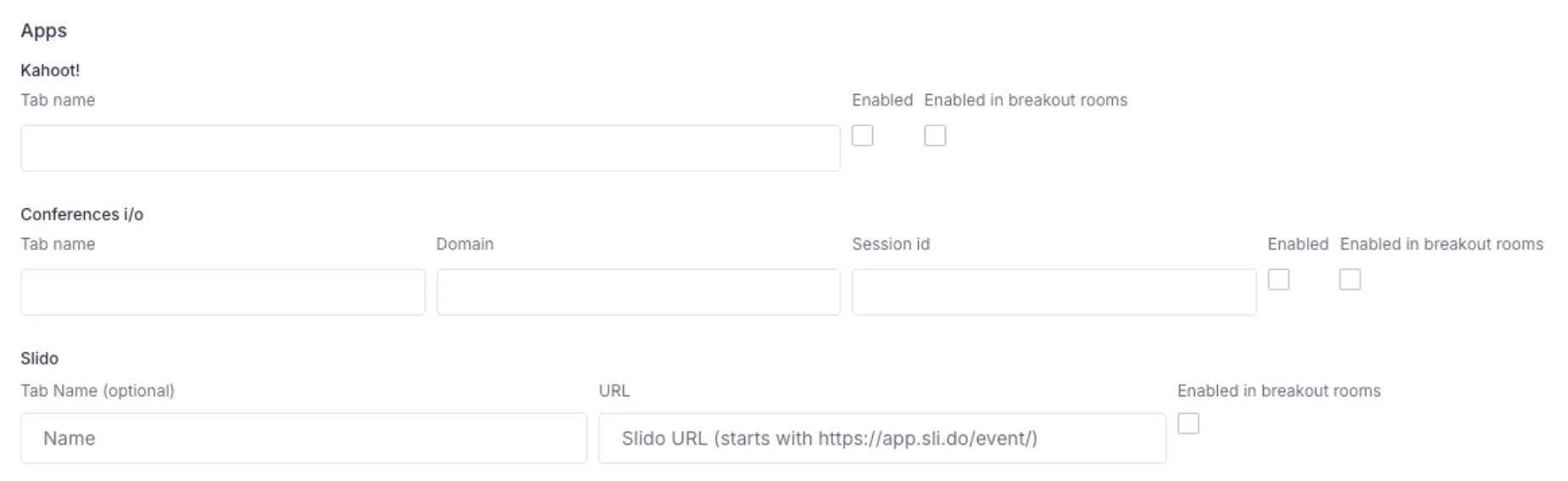Tick Kahoot! Enabled in breakout rooms checkbox
The width and height of the screenshot is (1568, 481).
tap(935, 135)
